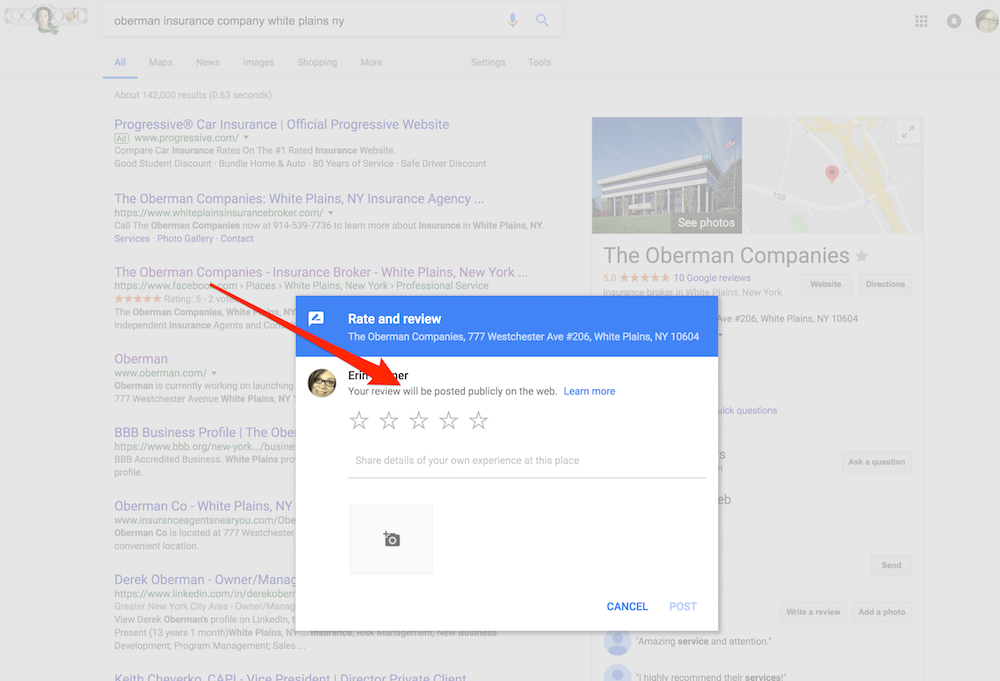Open 'Oberman Co - White Plains, NY' result

(203, 506)
